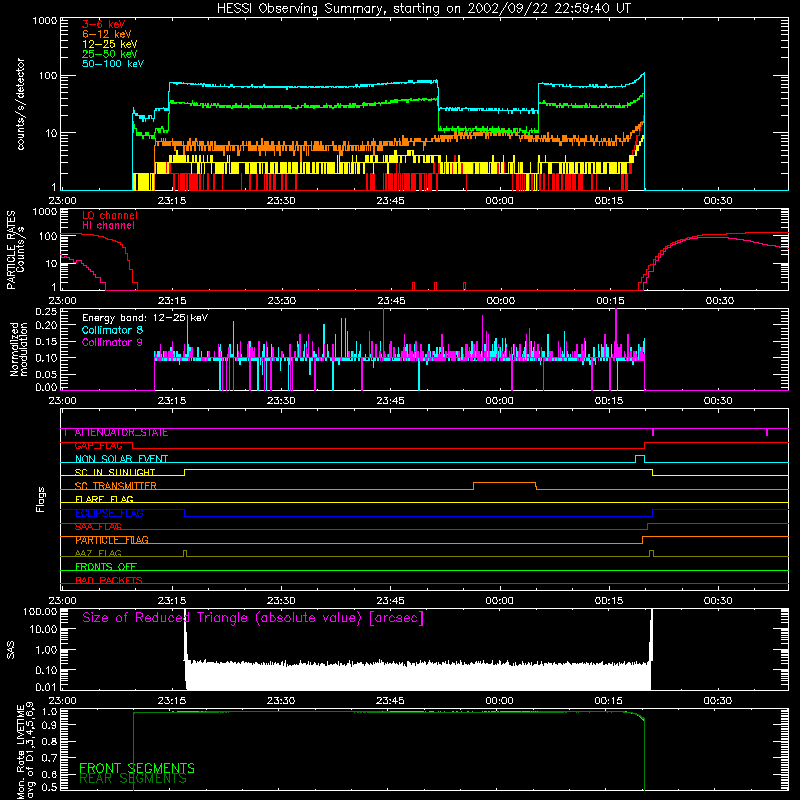This screenshot has height=800, width=800.
Task: Click the '0.05' tick on modulation axis
Action: (x=46, y=374)
